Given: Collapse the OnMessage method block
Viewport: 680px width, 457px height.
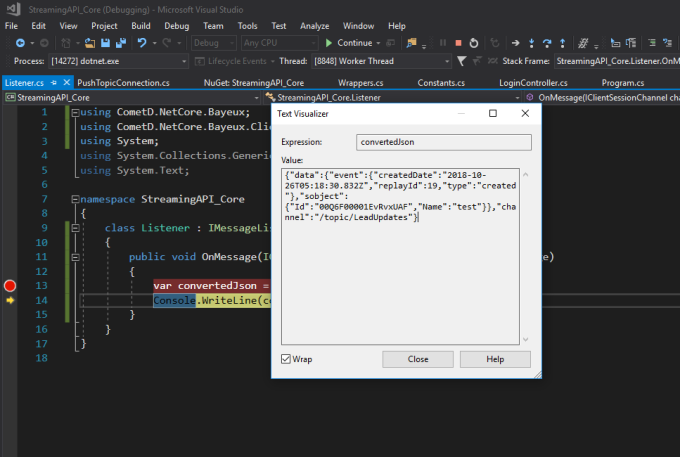Looking at the screenshot, I should (x=76, y=257).
